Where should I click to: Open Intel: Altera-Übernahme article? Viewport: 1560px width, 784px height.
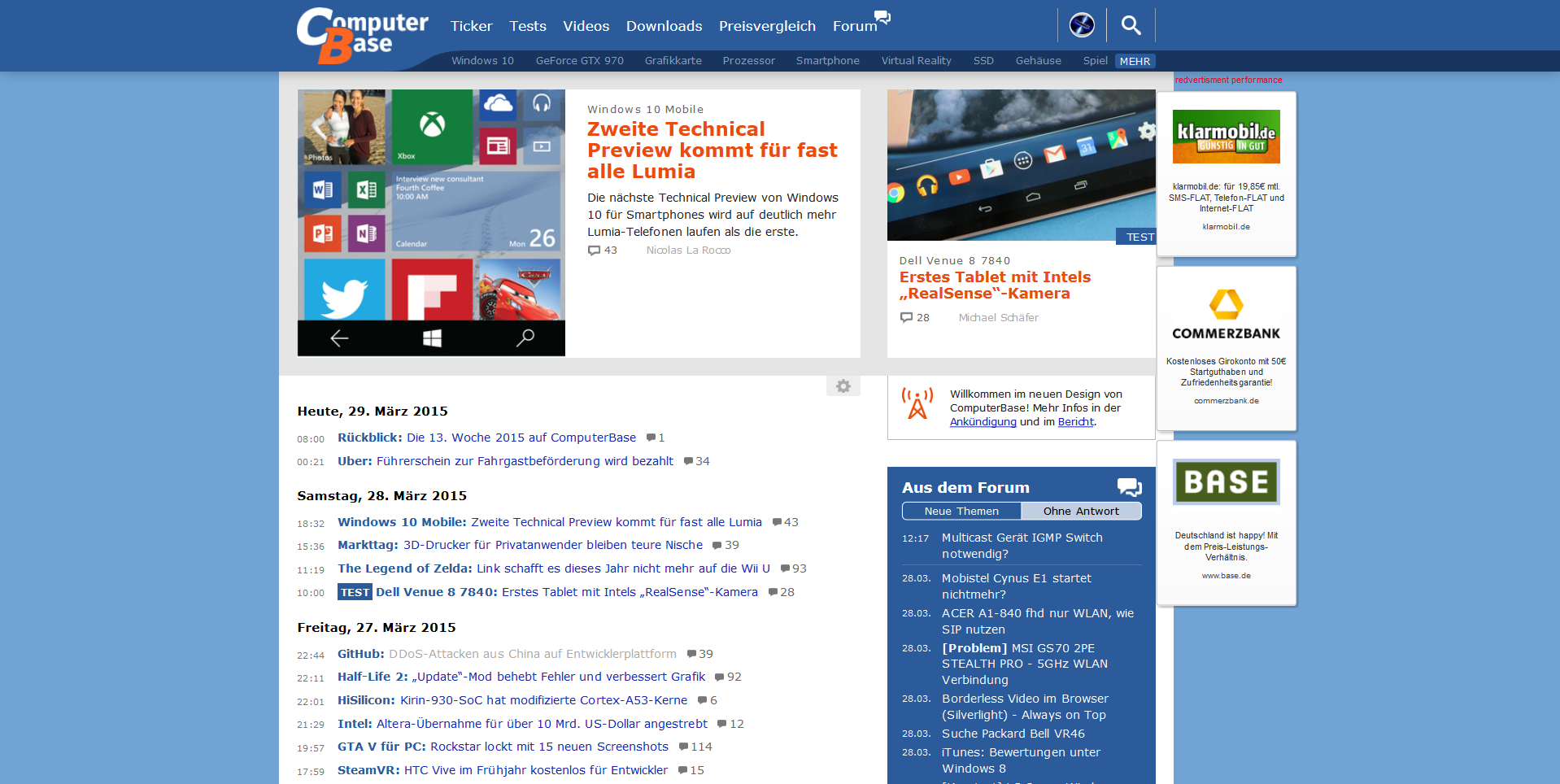point(522,724)
